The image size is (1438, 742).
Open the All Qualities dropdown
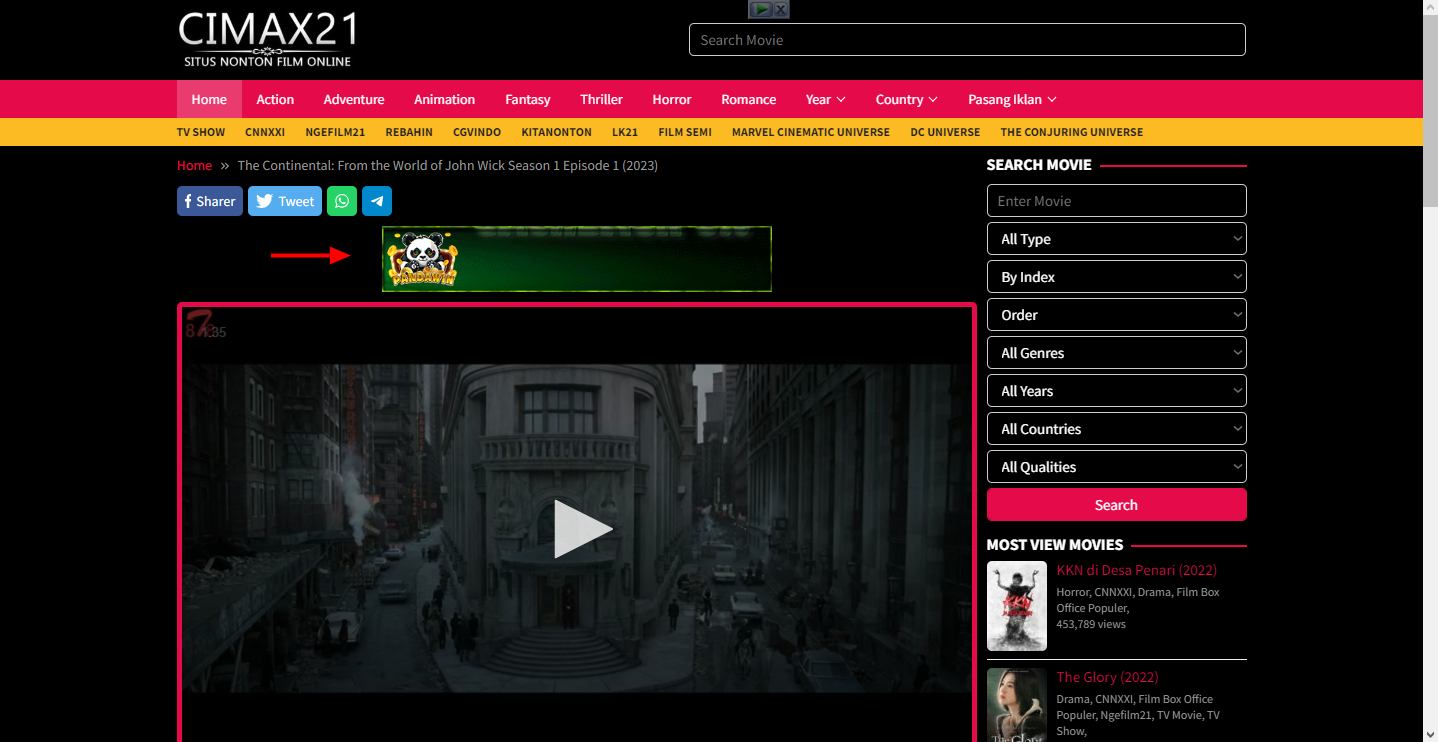tap(1117, 467)
